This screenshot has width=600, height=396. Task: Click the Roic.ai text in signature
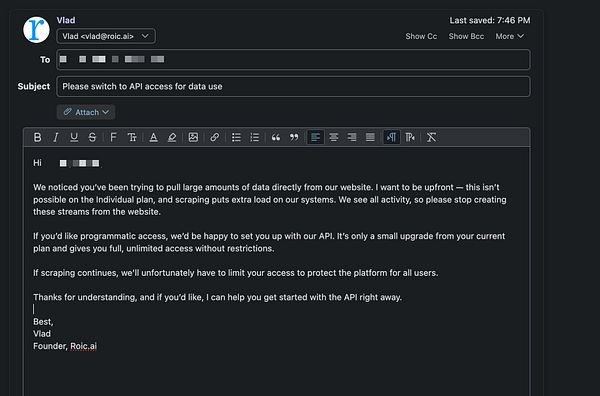(83, 346)
